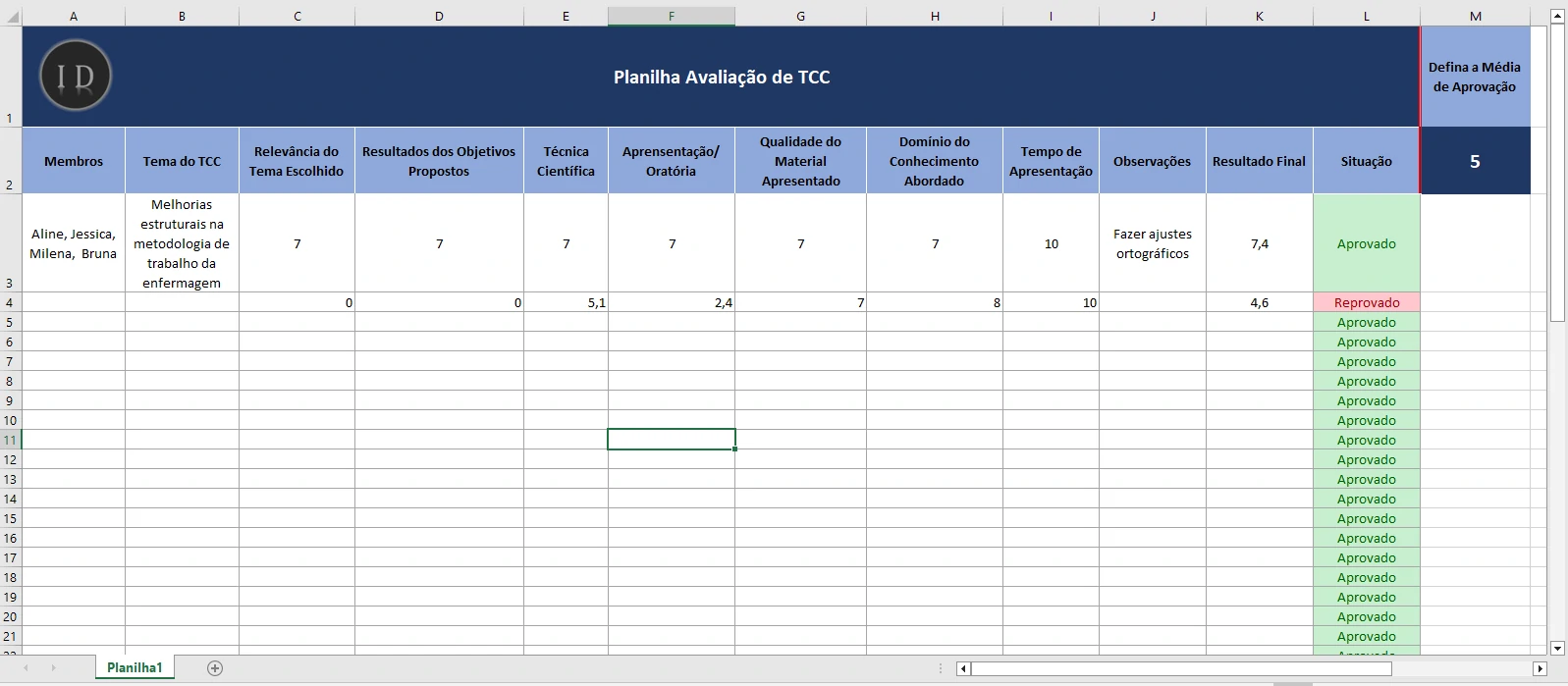The height and width of the screenshot is (686, 1568).
Task: Select column M header
Action: tap(1475, 16)
